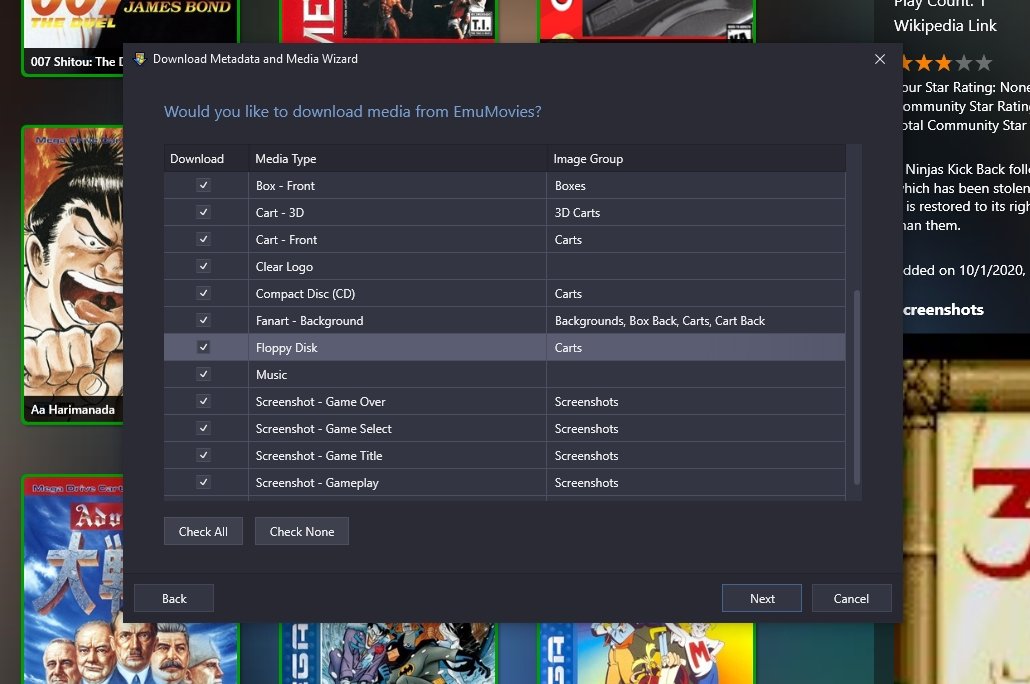
Task: Sort by the Media Type column header
Action: click(397, 158)
